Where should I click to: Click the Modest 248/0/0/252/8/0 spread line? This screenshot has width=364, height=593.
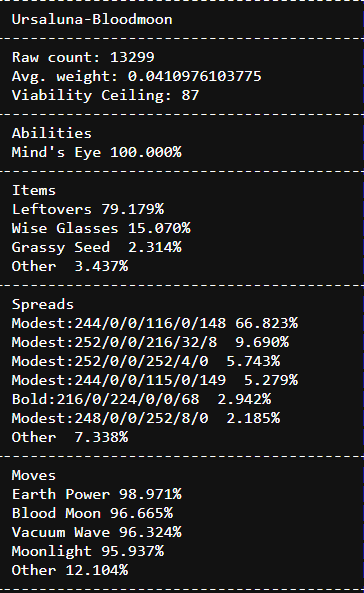(x=146, y=418)
